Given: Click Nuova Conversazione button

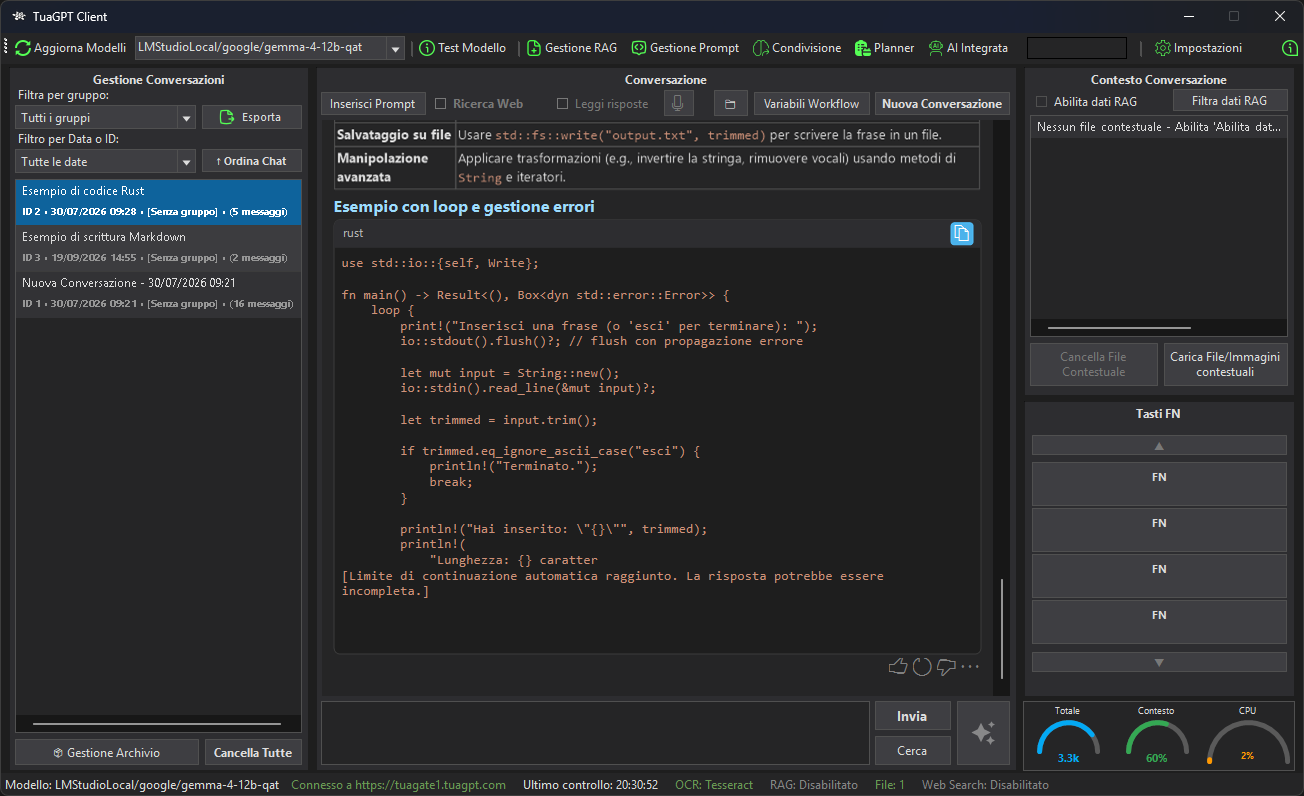Looking at the screenshot, I should tap(942, 103).
